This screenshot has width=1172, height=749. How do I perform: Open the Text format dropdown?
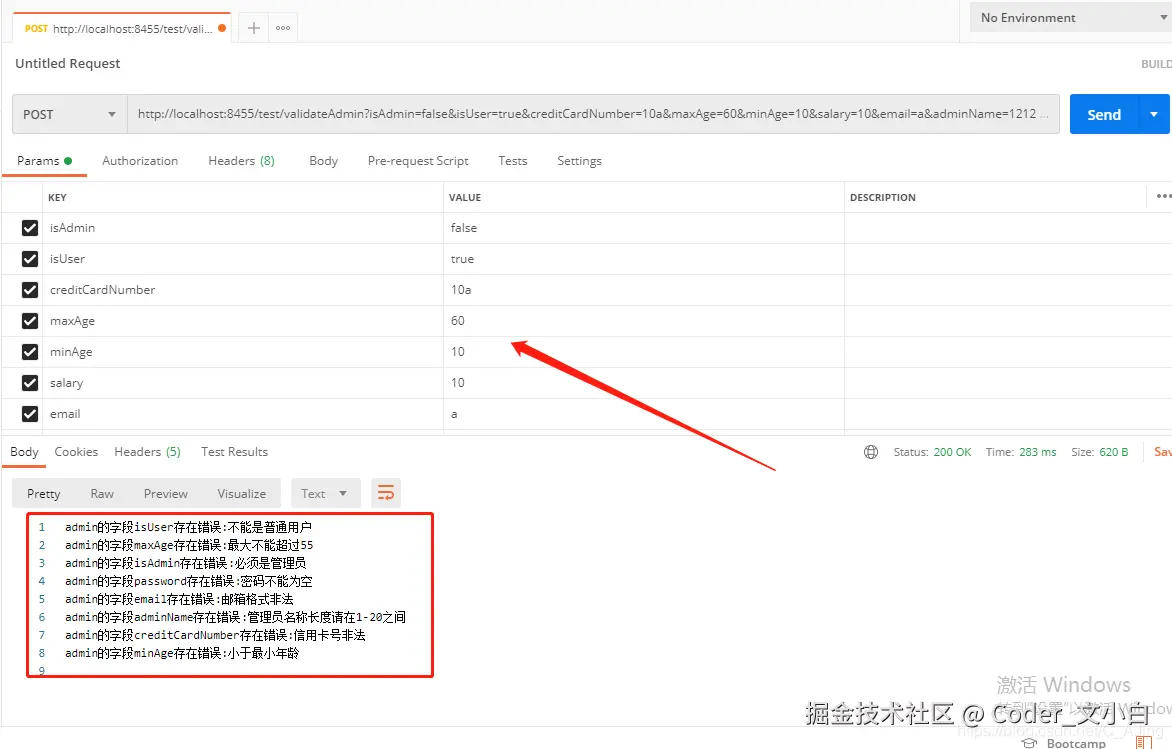coord(324,493)
